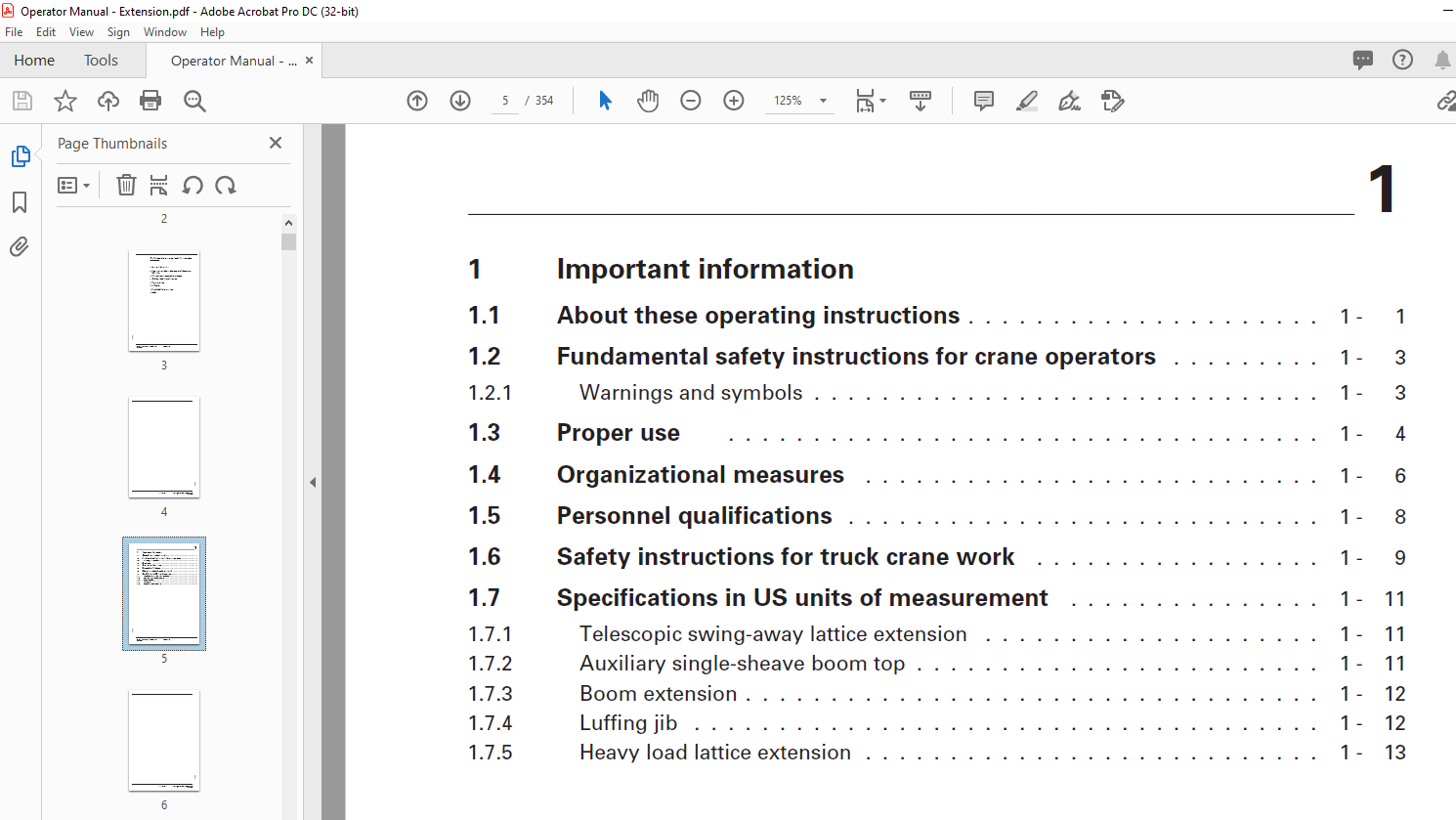Viewport: 1456px width, 820px height.
Task: Open the page extract/print pages icon
Action: pyautogui.click(x=158, y=185)
